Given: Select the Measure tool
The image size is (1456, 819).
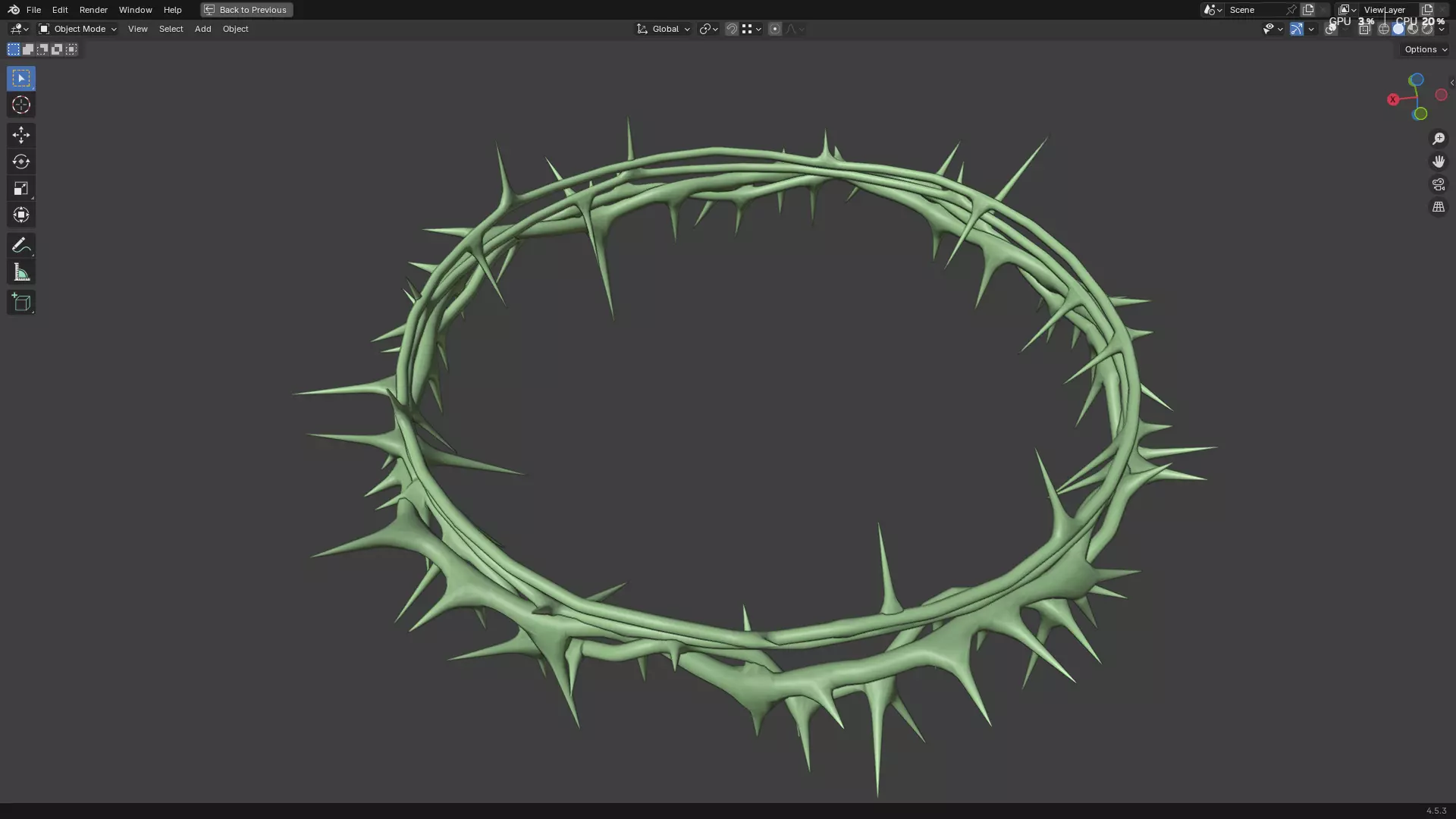Looking at the screenshot, I should (20, 271).
